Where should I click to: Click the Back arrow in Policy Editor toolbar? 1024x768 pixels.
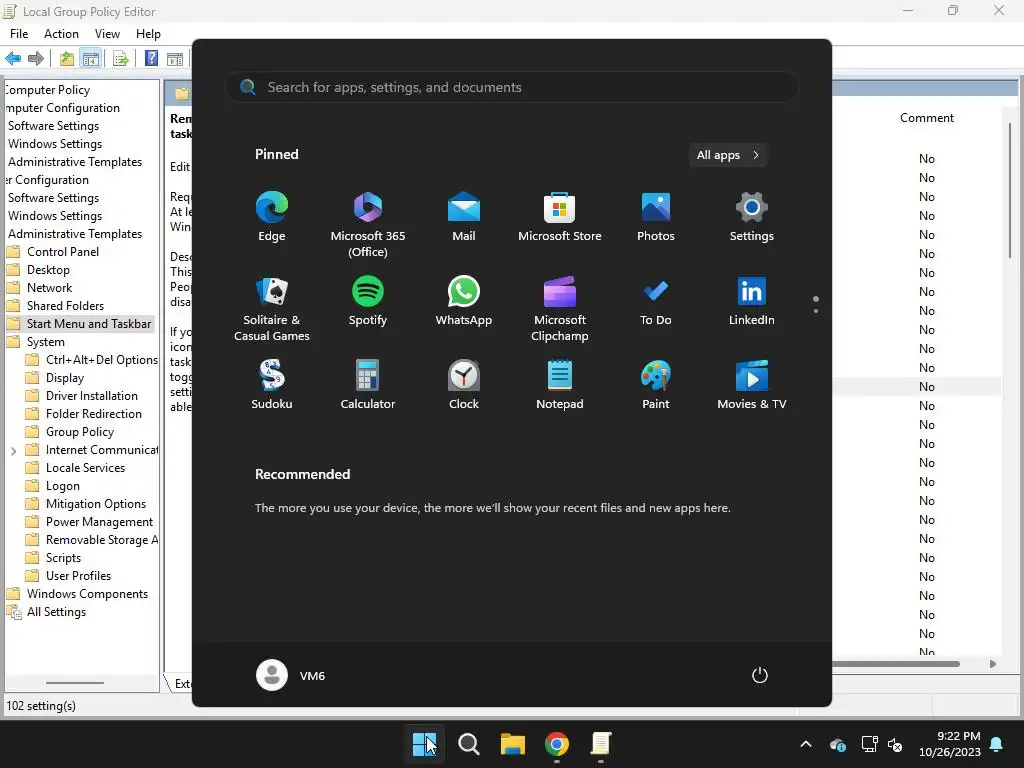[13, 59]
